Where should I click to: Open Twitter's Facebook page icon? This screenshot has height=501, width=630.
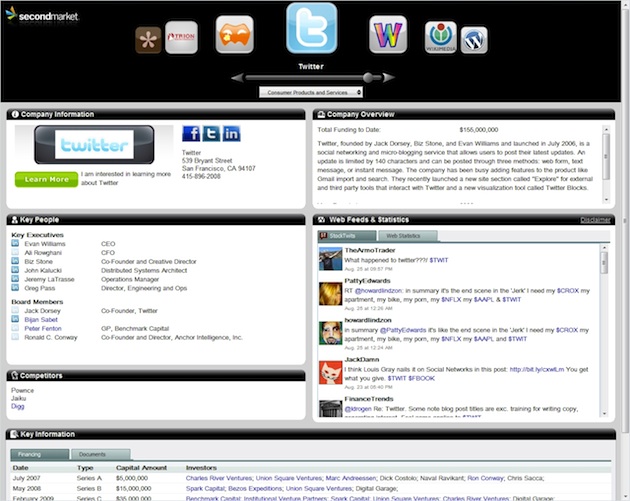coord(191,133)
